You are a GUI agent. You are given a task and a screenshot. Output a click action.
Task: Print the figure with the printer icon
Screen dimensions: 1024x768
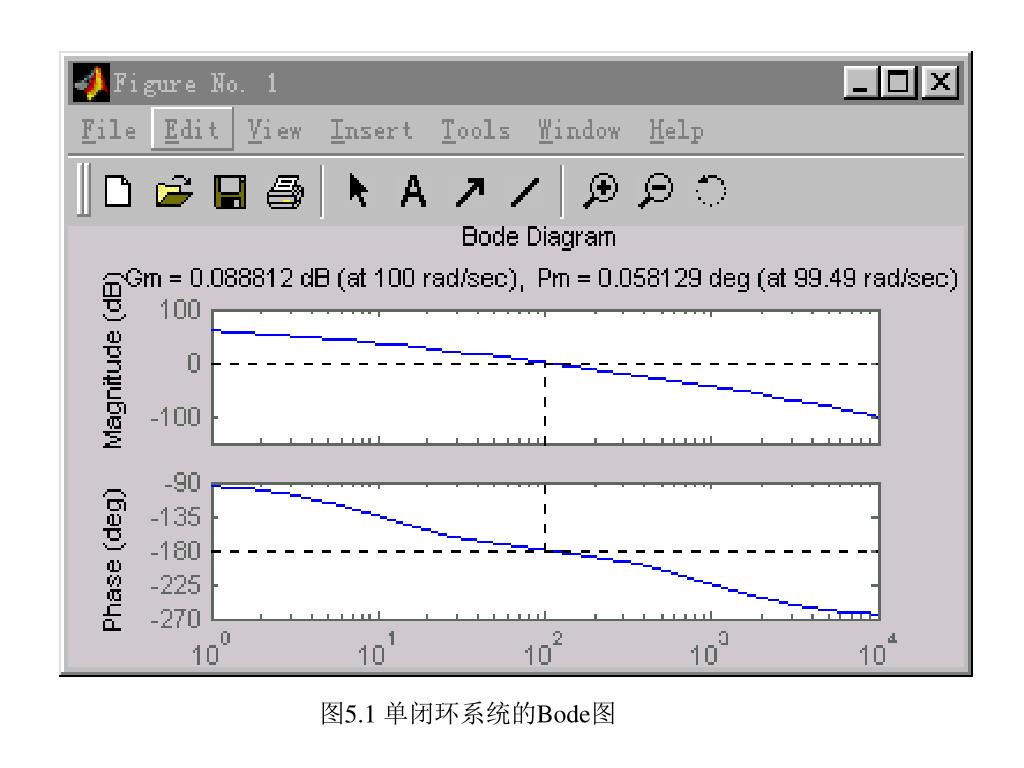(285, 192)
